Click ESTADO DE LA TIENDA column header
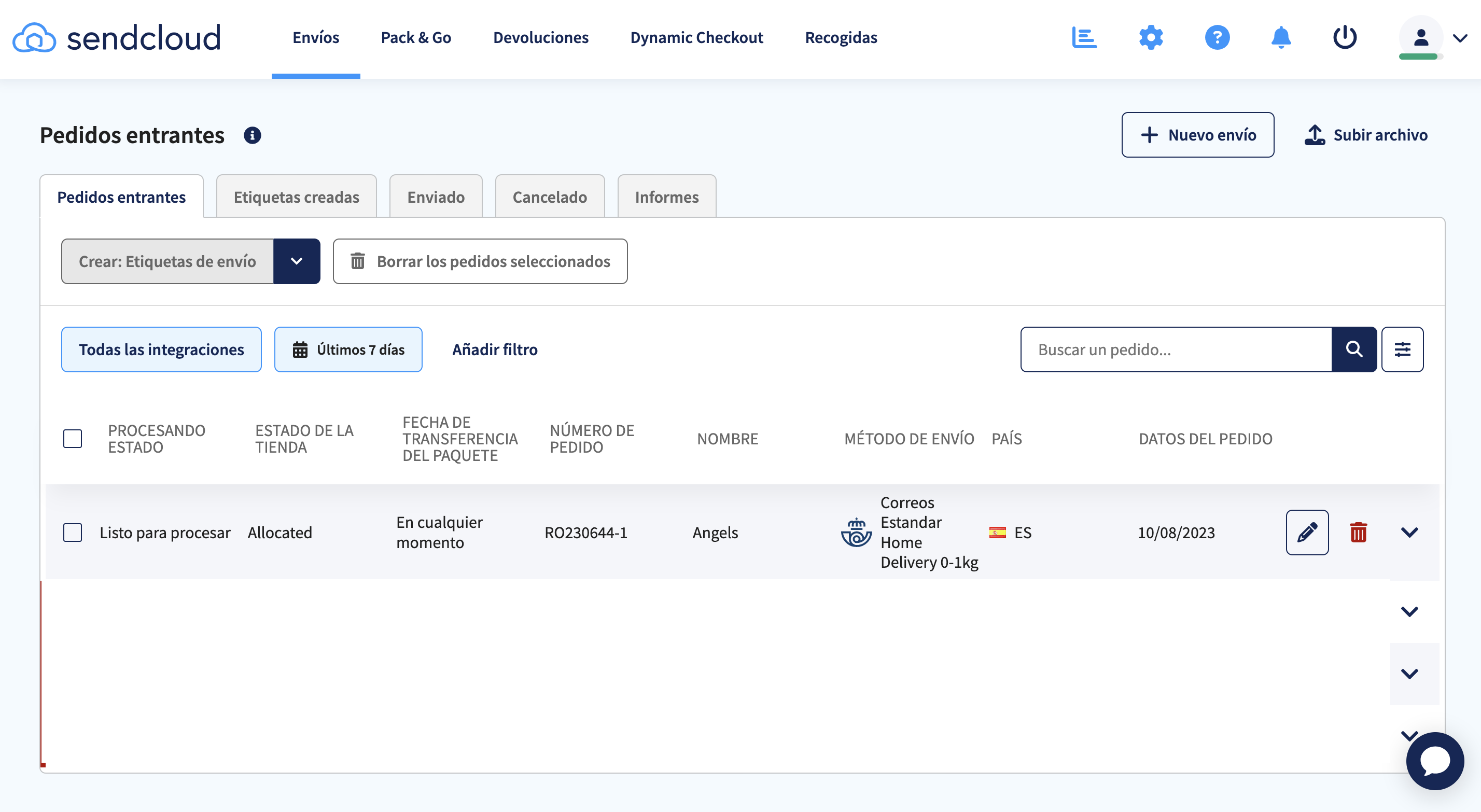This screenshot has width=1481, height=812. [304, 439]
